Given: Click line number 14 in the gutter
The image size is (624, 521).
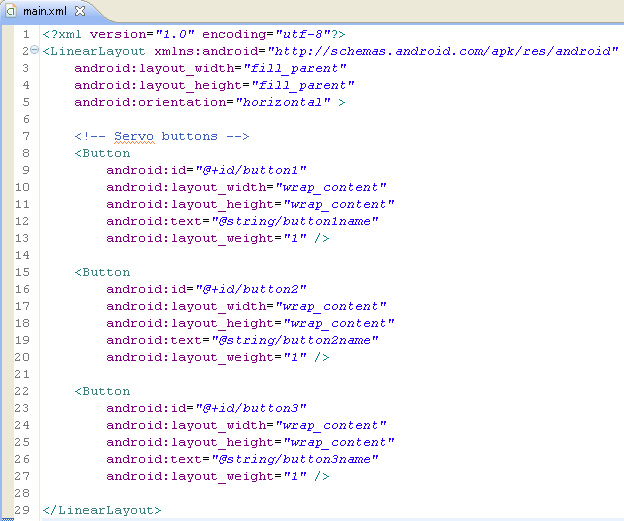Looking at the screenshot, I should point(22,255).
